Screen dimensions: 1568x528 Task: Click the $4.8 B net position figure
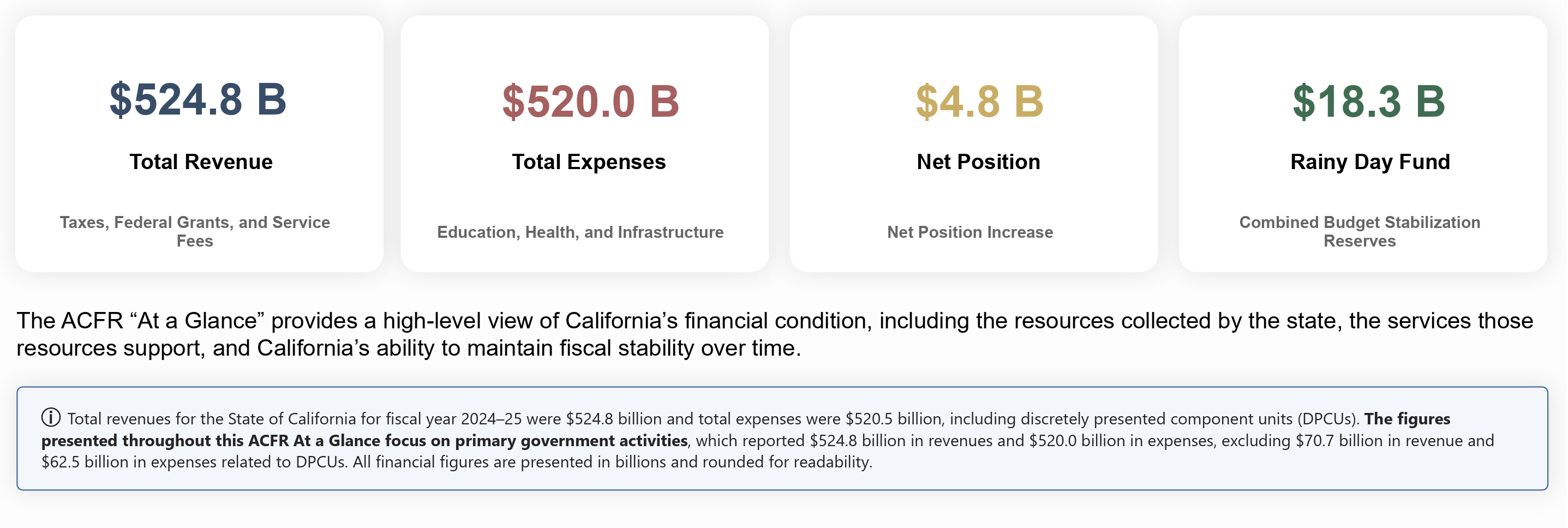click(x=979, y=101)
